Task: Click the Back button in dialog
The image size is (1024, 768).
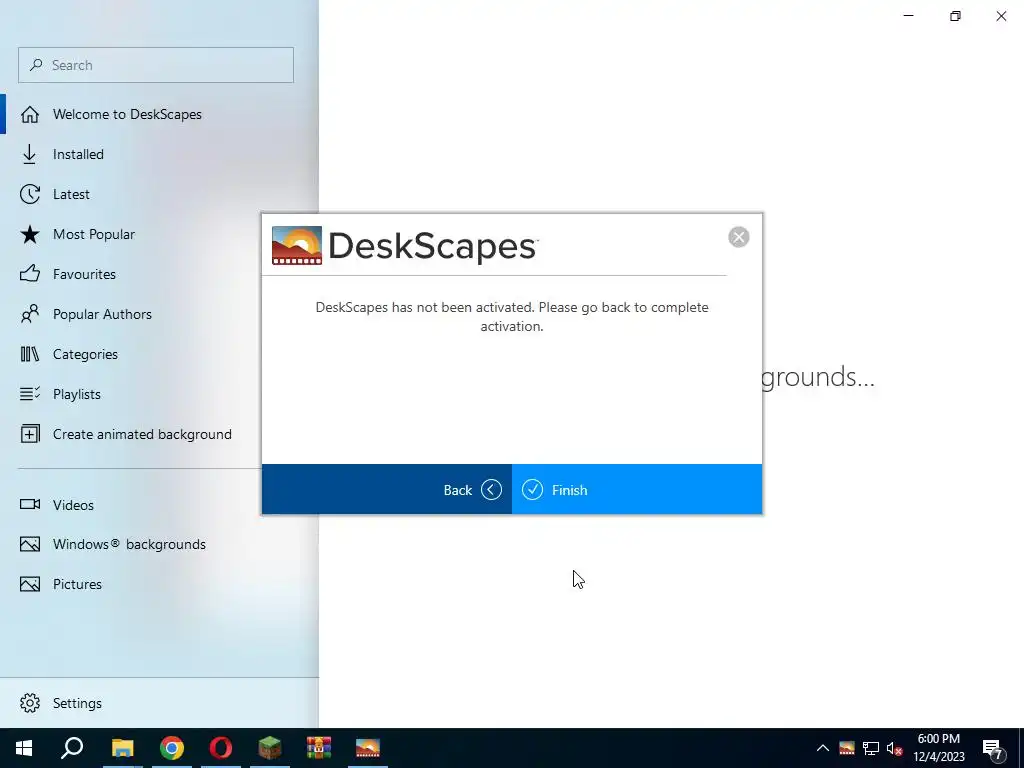Action: (387, 490)
